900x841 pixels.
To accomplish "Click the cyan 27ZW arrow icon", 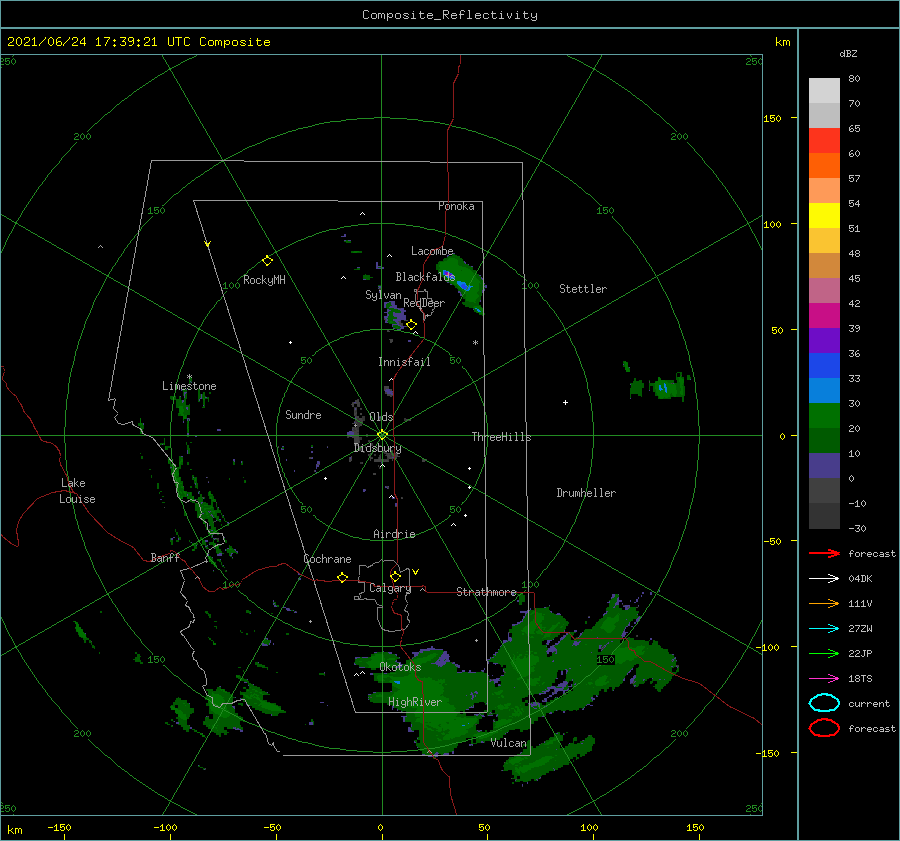I will pyautogui.click(x=824, y=629).
